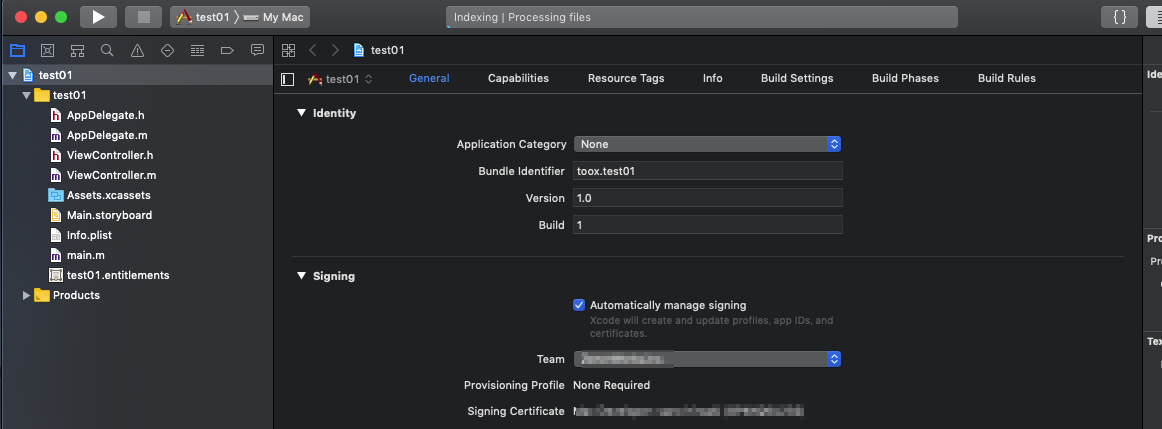Click the Indexing activity status bar
This screenshot has height=429, width=1162.
[702, 17]
